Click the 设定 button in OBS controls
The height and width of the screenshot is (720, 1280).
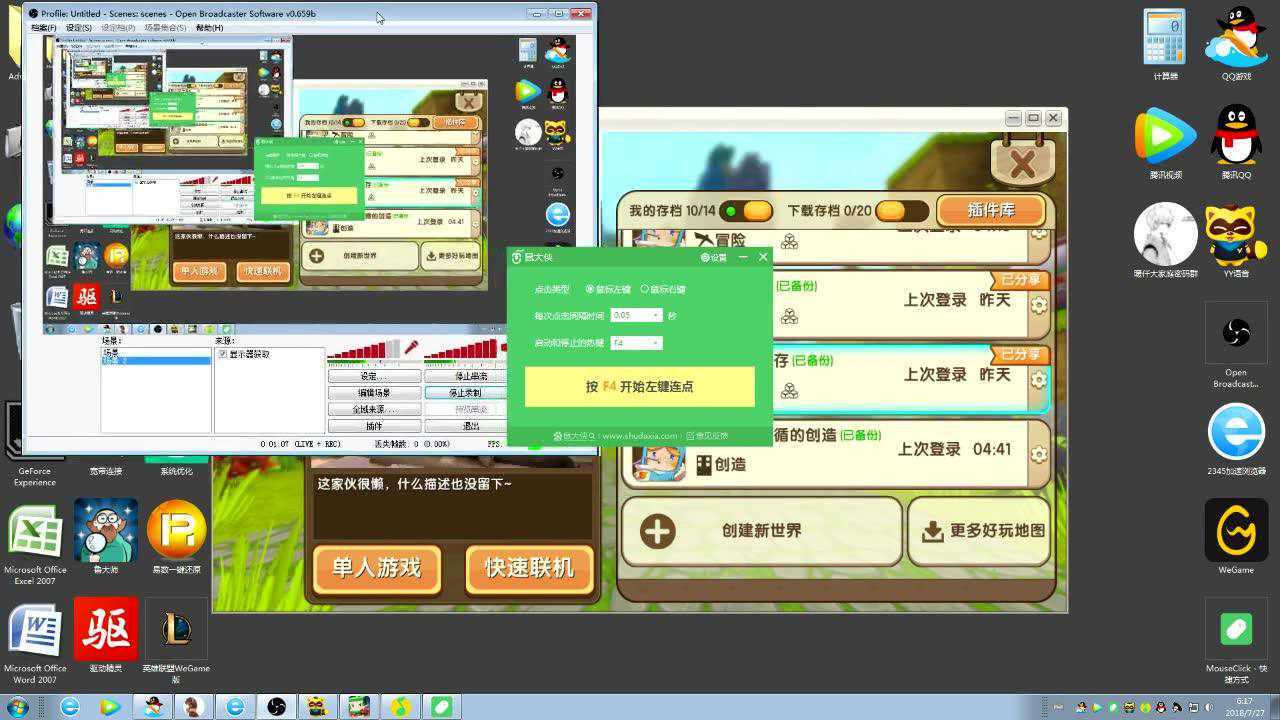click(x=374, y=377)
